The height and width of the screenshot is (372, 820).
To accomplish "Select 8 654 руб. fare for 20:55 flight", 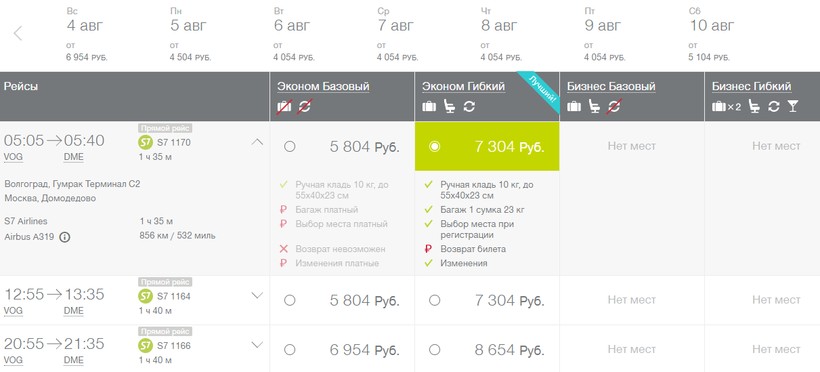I will click(x=434, y=350).
